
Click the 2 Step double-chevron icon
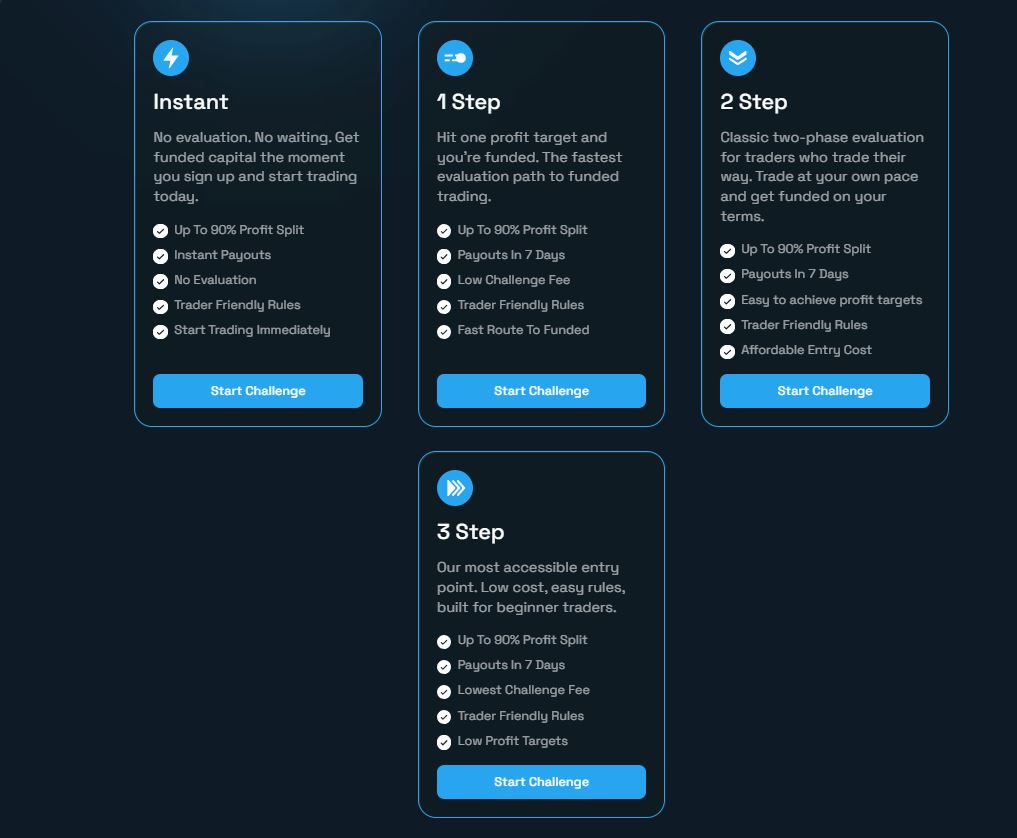[738, 58]
